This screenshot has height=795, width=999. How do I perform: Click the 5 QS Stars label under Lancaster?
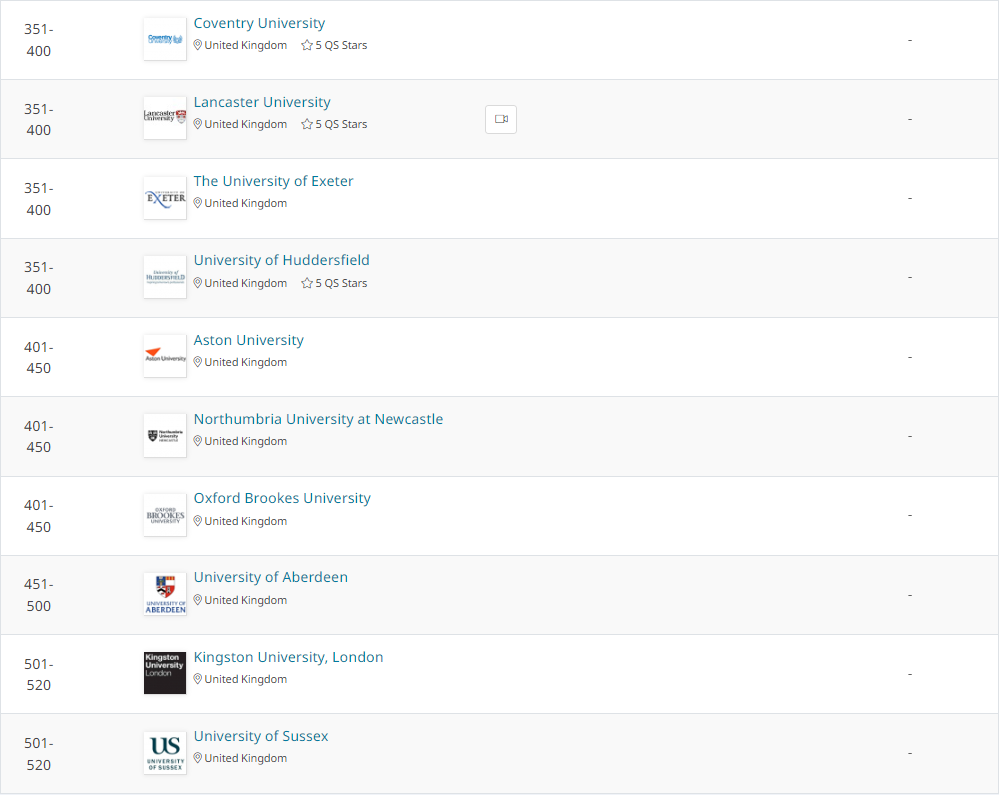tap(341, 124)
